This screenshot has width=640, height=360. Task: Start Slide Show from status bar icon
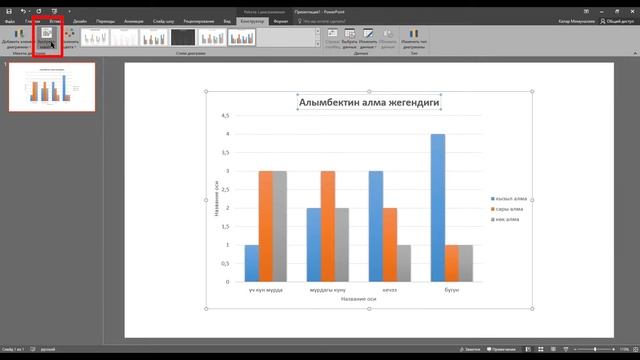pos(566,349)
